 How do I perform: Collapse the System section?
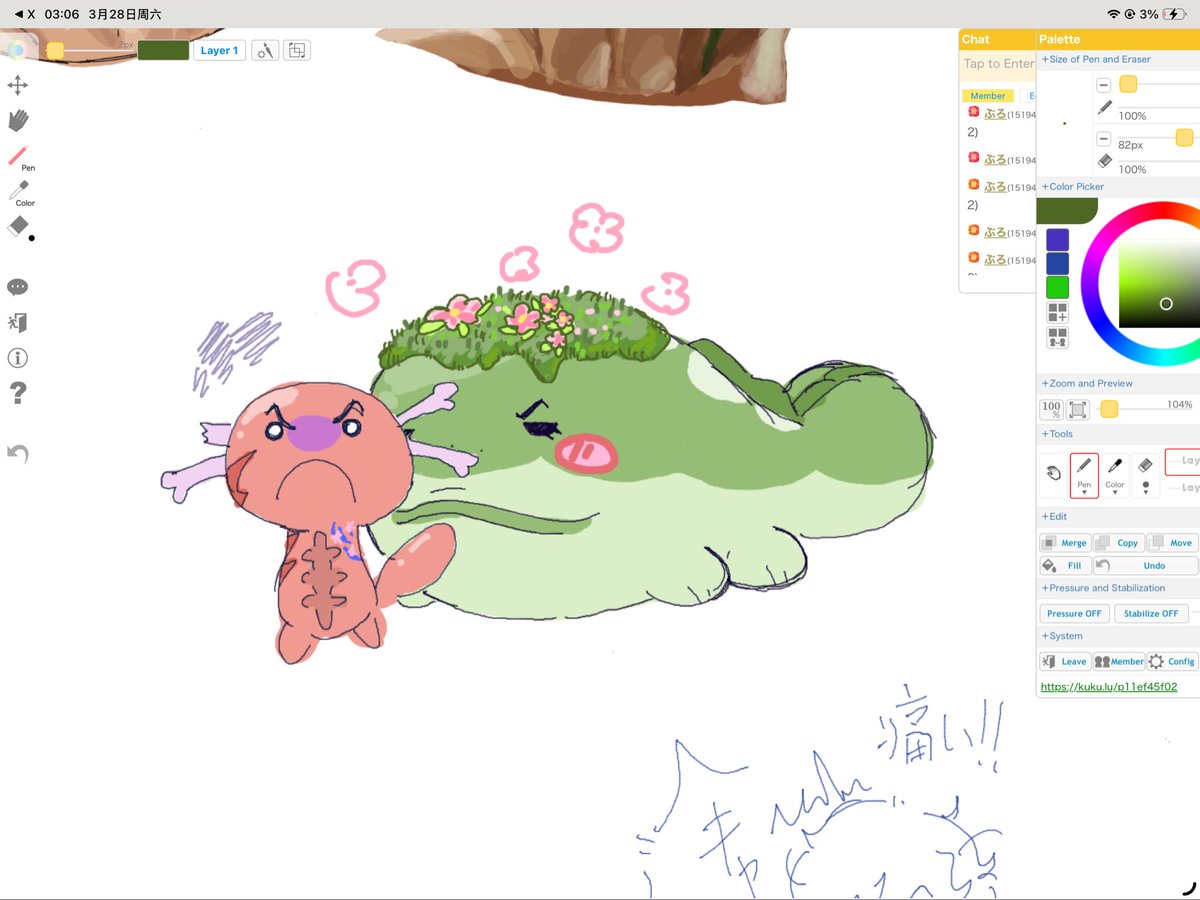coord(1062,636)
